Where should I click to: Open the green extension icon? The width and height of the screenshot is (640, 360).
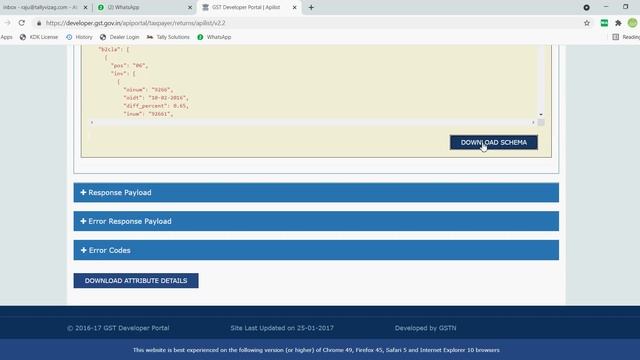tap(604, 23)
